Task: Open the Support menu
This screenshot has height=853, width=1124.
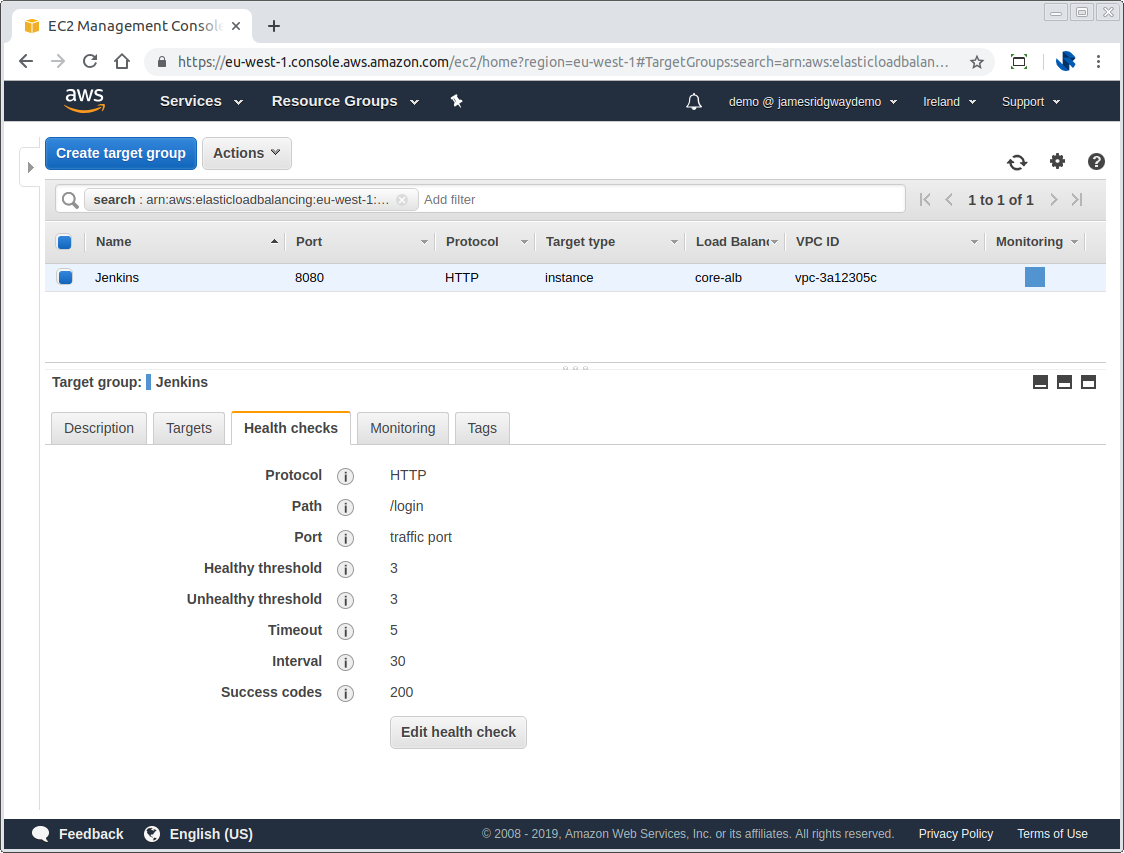Action: point(1031,102)
